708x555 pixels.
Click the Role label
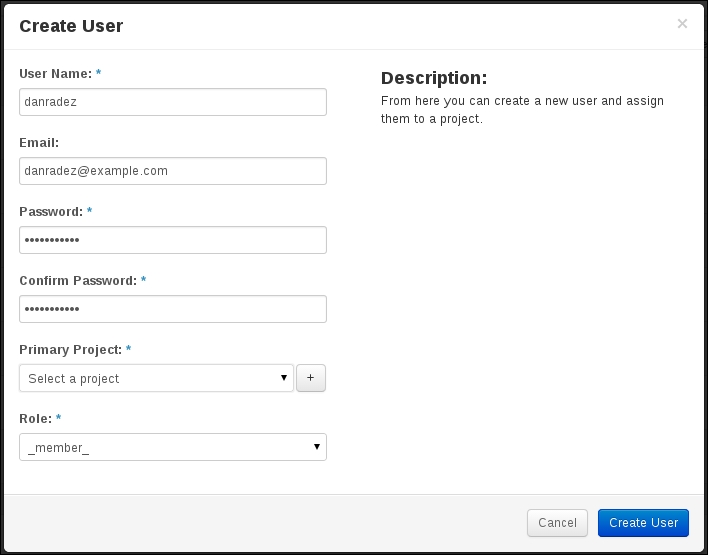(x=36, y=419)
